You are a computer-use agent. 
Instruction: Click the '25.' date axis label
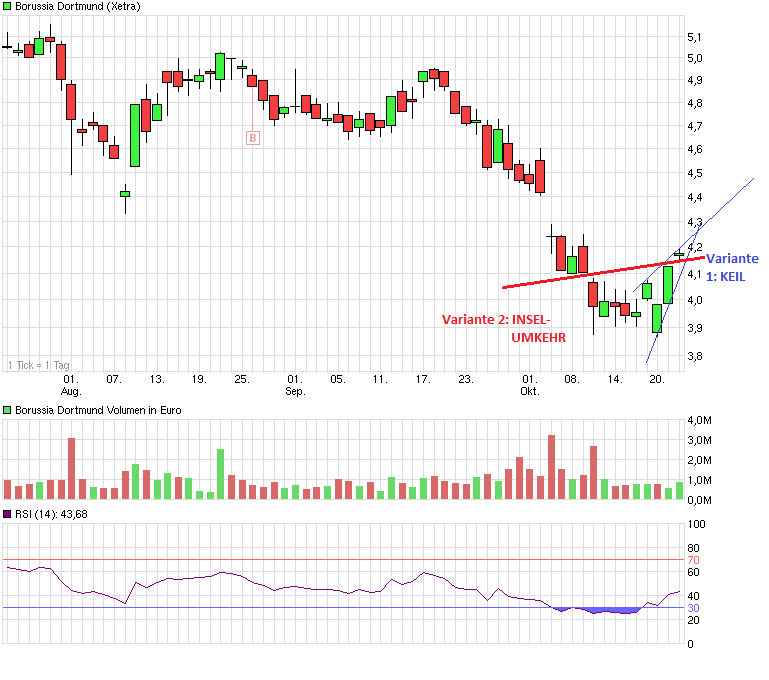coord(242,379)
